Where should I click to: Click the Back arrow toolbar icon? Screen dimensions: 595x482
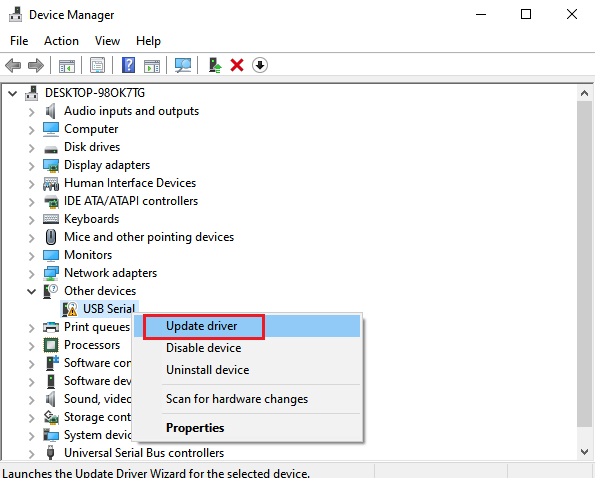click(x=13, y=65)
